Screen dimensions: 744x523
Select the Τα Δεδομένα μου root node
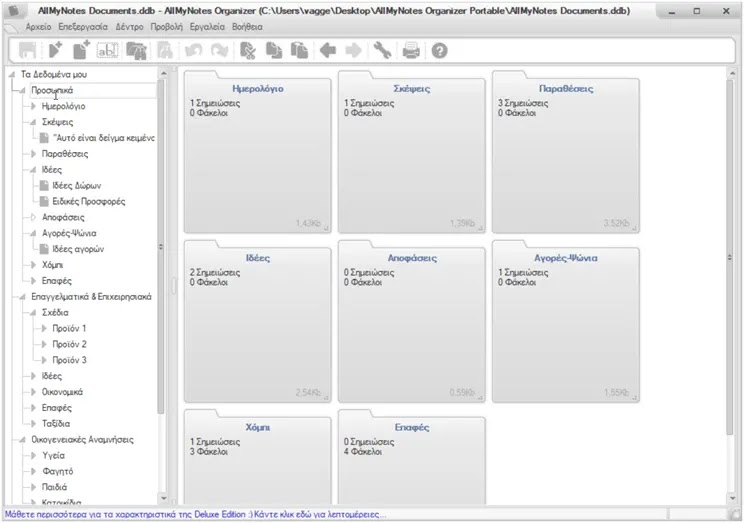point(54,75)
